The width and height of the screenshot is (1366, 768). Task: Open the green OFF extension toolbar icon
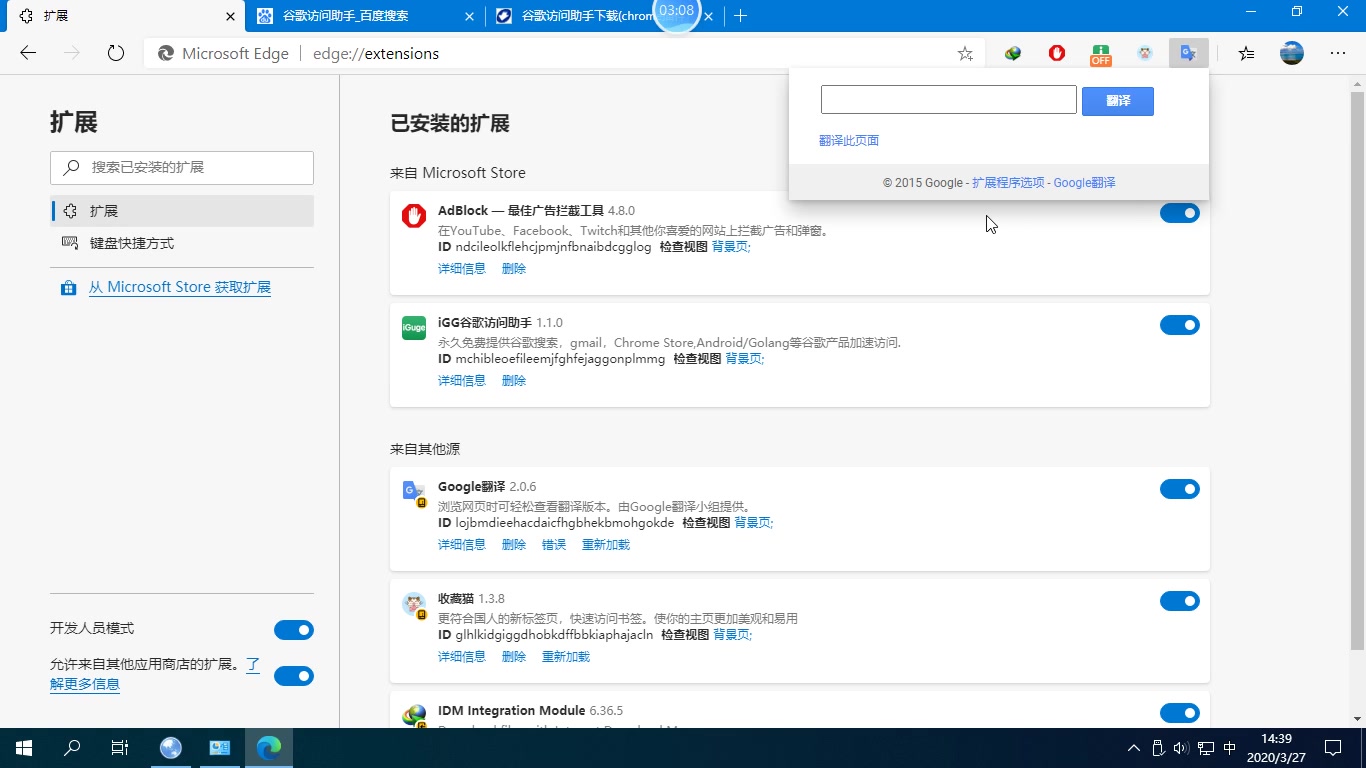click(x=1101, y=54)
